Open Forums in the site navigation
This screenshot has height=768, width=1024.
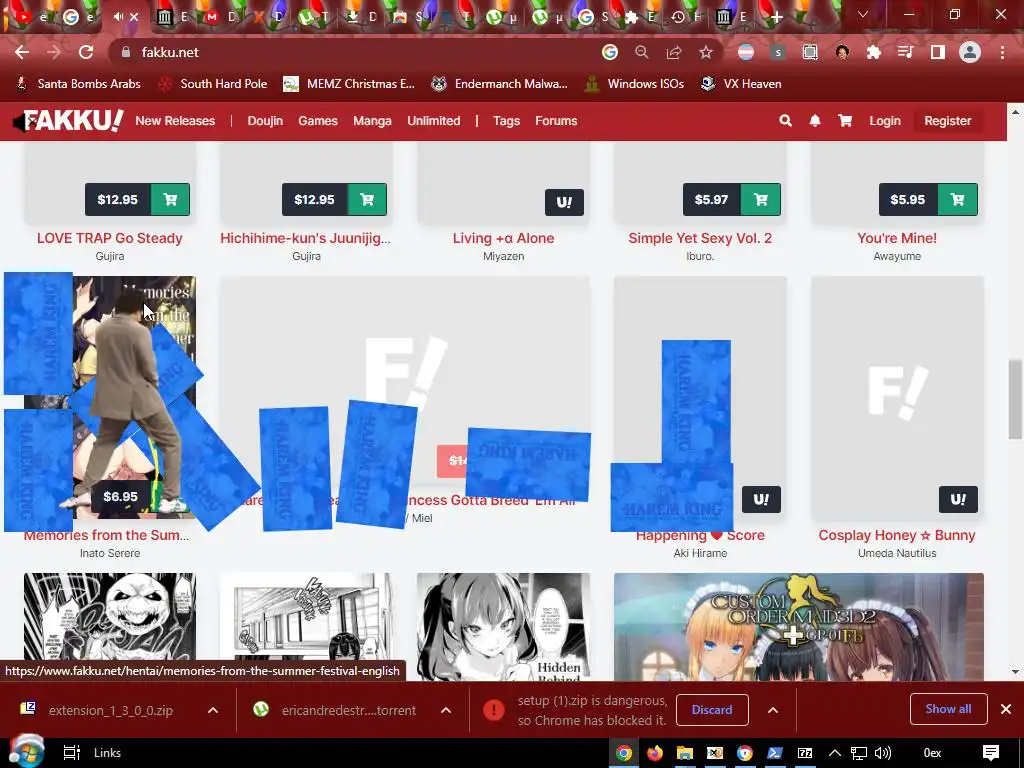[x=556, y=121]
